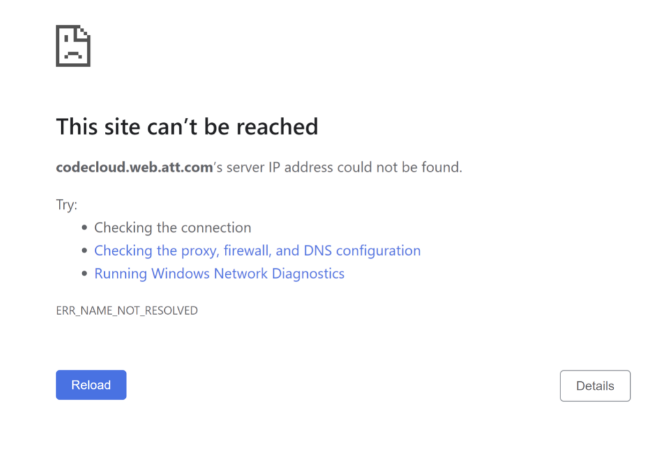Open the Details button

(x=595, y=386)
